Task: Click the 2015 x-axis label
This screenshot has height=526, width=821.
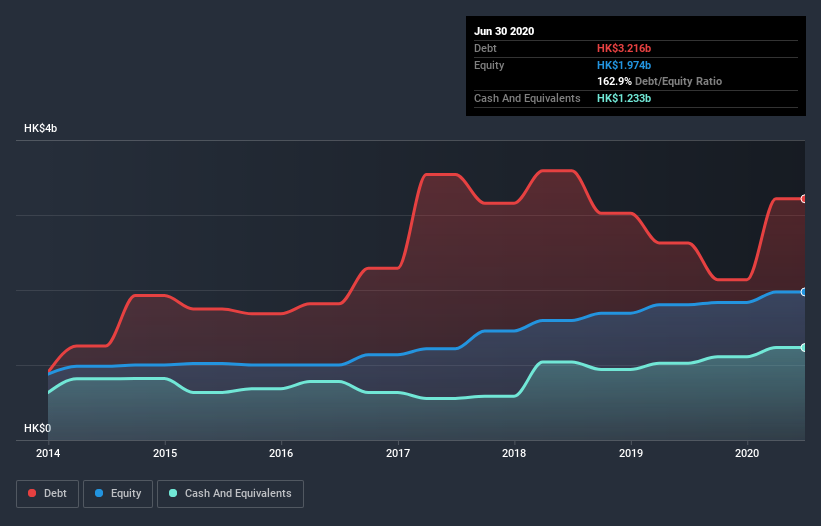Action: coord(165,453)
